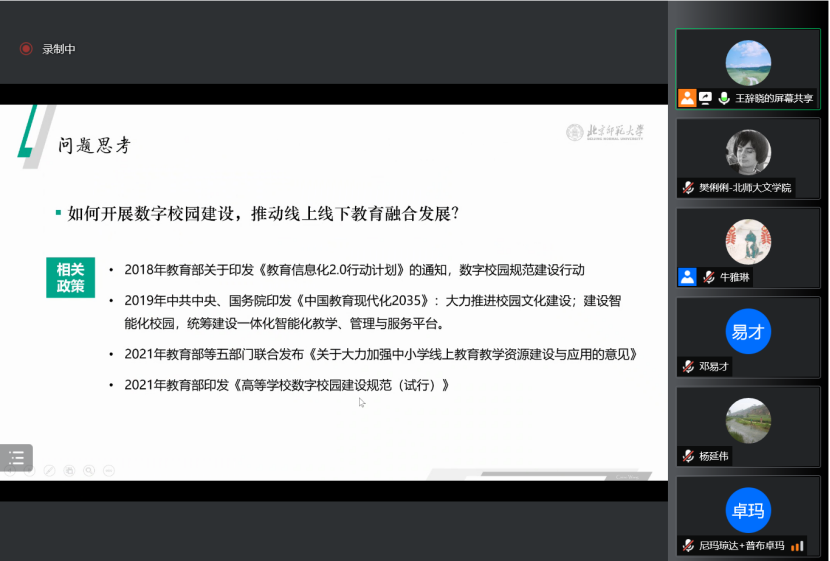This screenshot has width=830, height=561.
Task: Select the 易才 blue avatar
Action: 748,332
